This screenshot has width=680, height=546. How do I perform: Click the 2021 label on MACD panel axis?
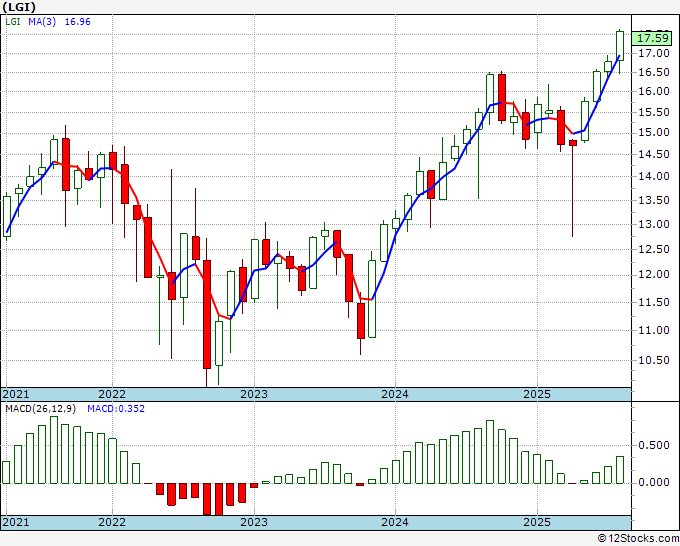[x=16, y=522]
